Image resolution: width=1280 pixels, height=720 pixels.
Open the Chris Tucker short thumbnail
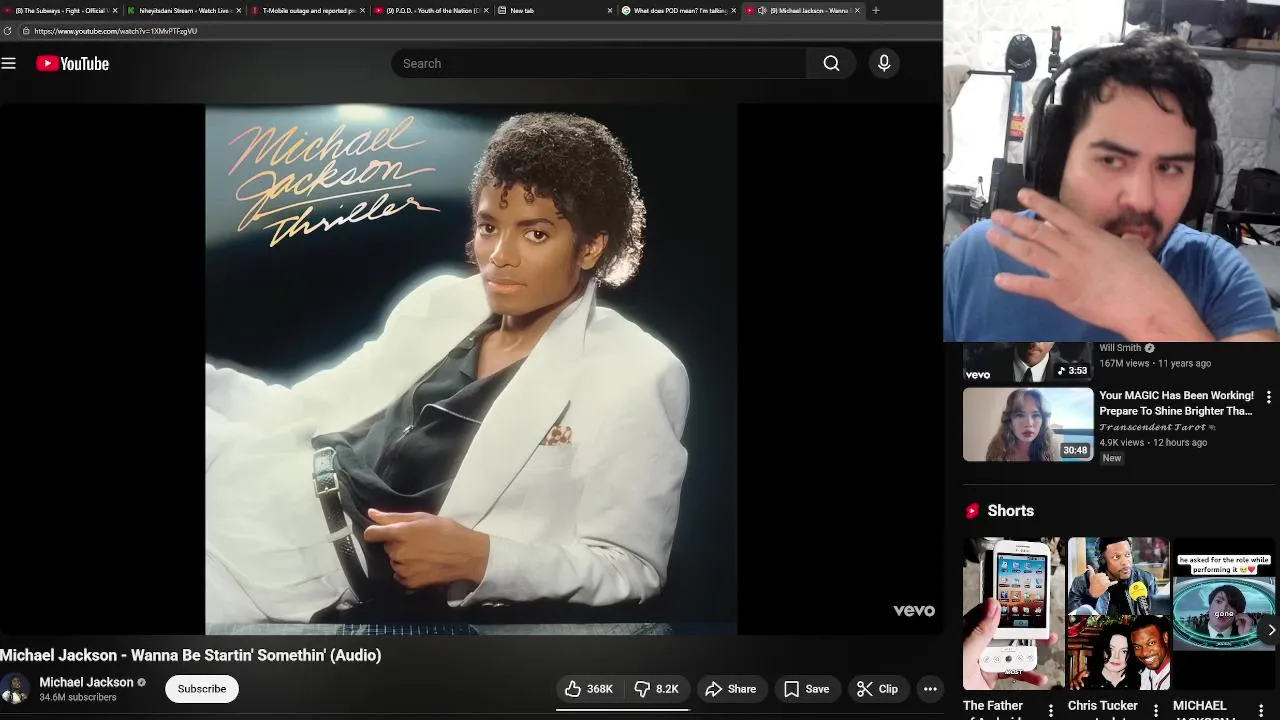coord(1118,614)
